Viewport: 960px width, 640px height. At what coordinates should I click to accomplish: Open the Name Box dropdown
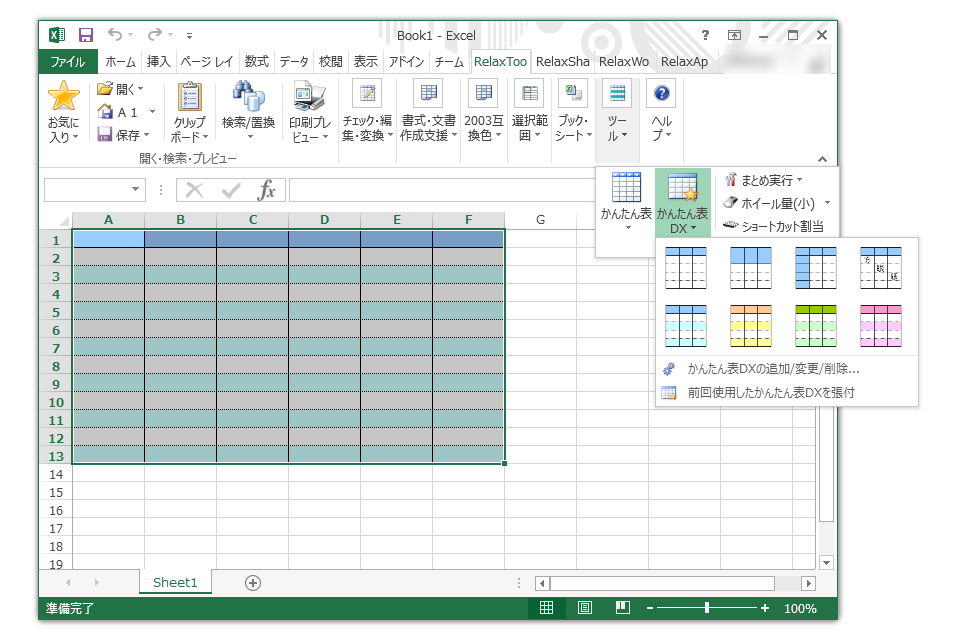(135, 189)
